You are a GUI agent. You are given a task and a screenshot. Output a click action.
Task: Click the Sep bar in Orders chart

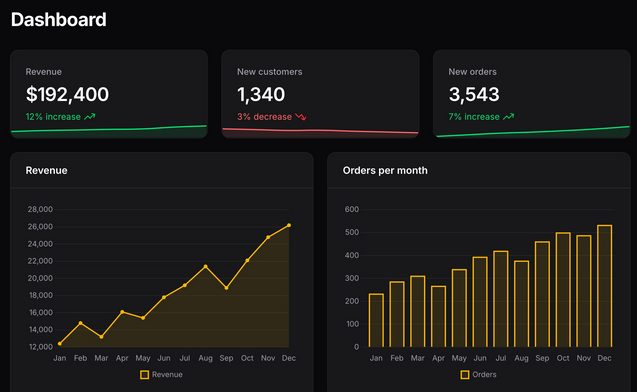coord(542,294)
